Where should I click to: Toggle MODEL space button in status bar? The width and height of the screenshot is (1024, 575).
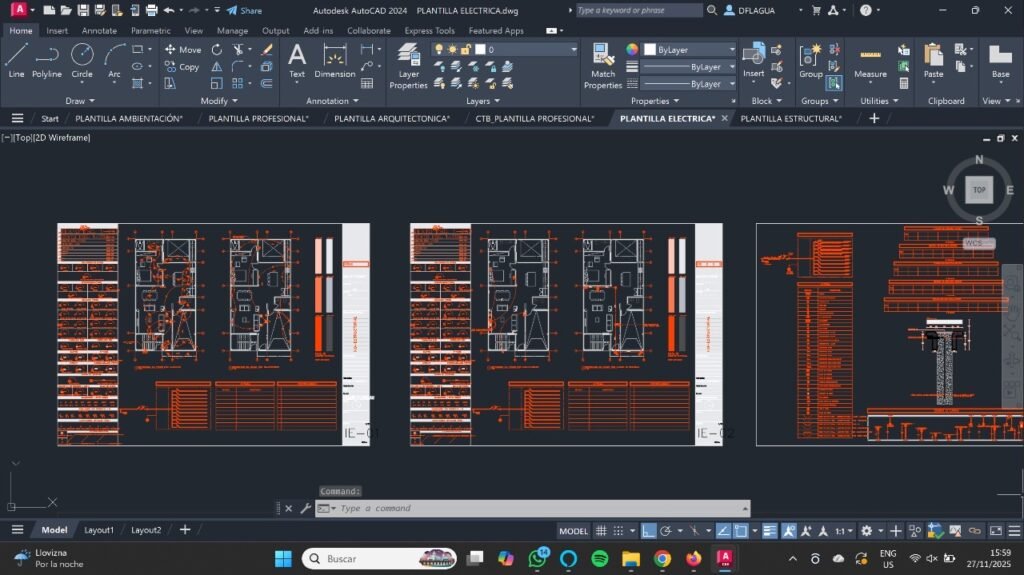click(573, 531)
